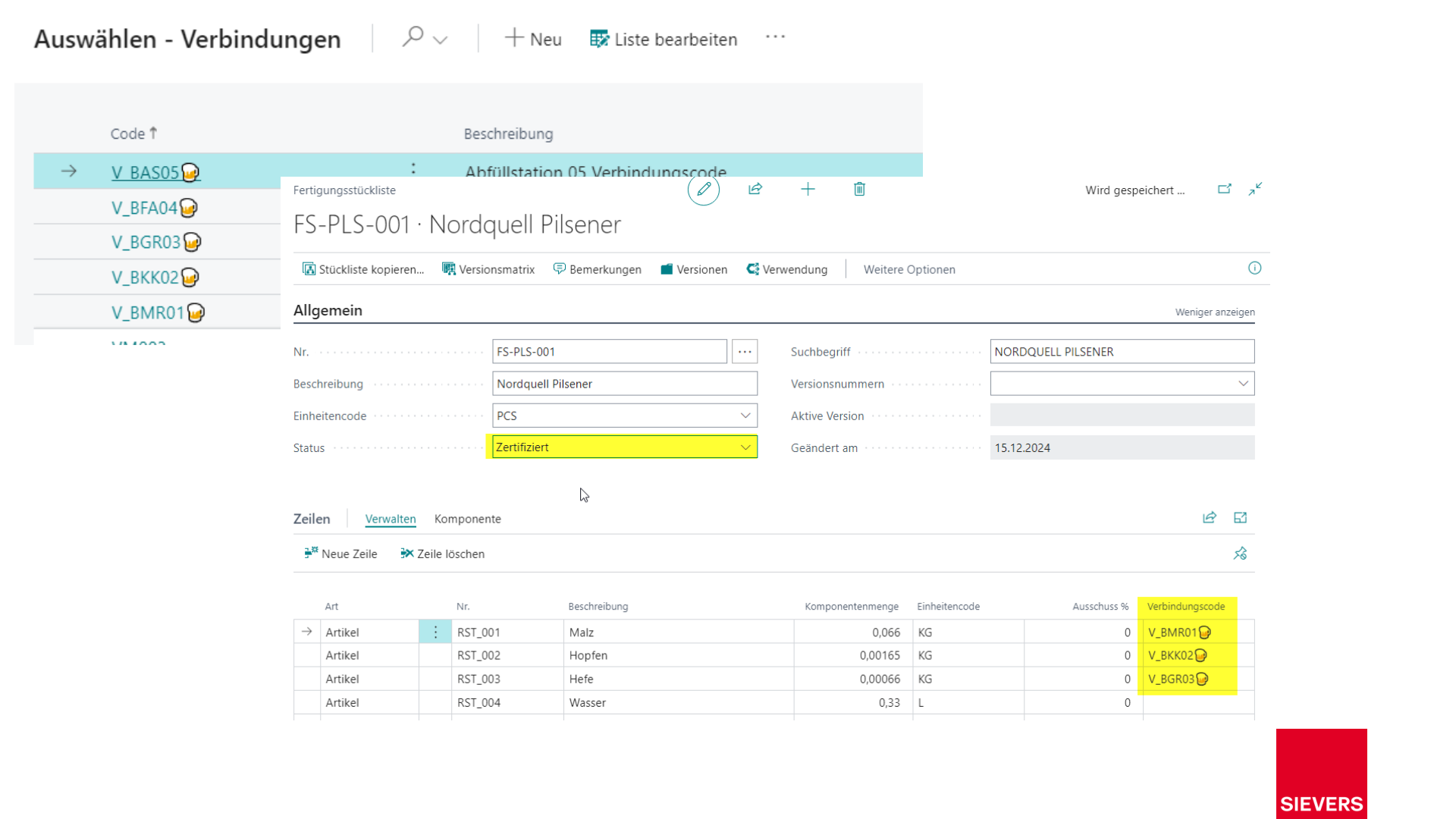The height and width of the screenshot is (819, 1456).
Task: Click the Suchbegriff field
Action: 1122,351
